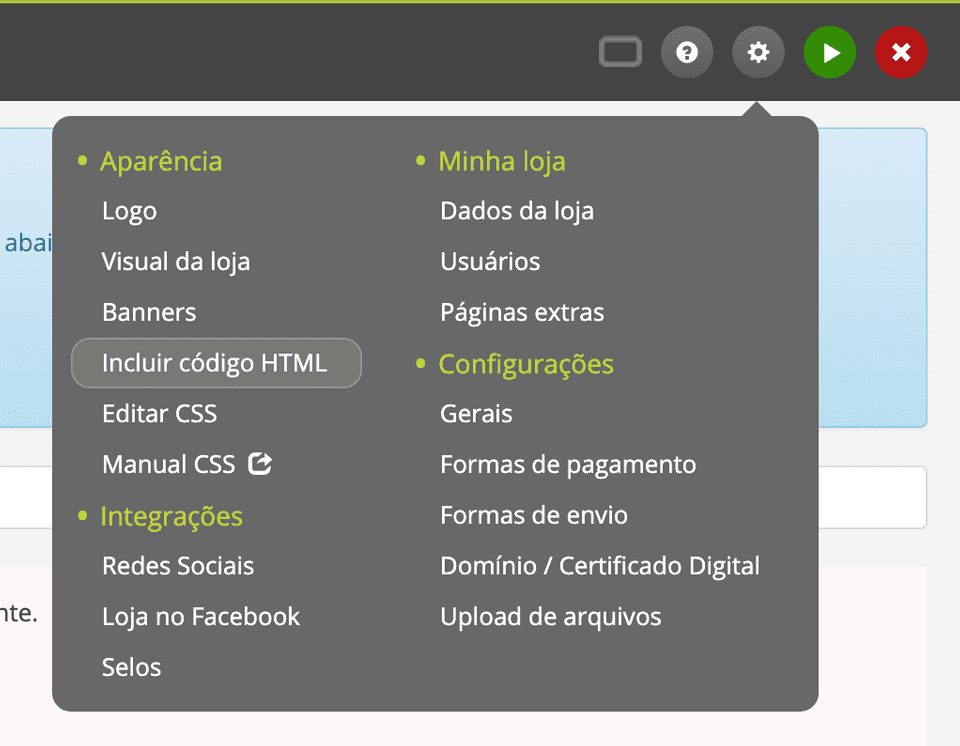Open Selos configuration

pyautogui.click(x=131, y=667)
